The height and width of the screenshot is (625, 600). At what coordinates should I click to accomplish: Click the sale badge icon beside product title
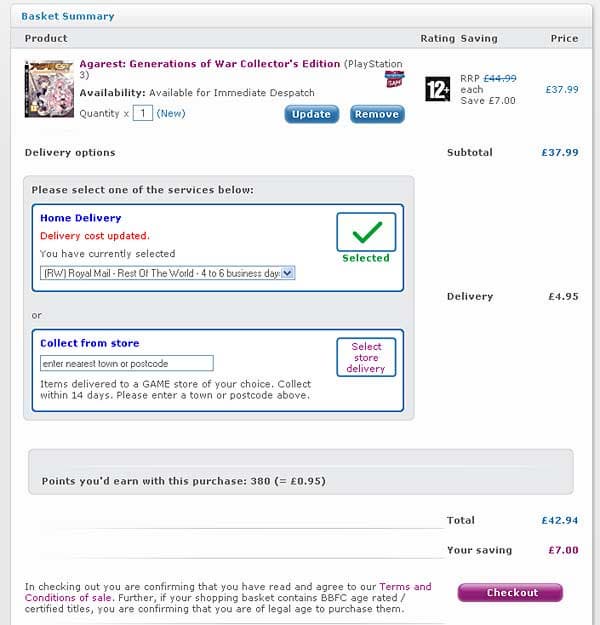click(394, 78)
